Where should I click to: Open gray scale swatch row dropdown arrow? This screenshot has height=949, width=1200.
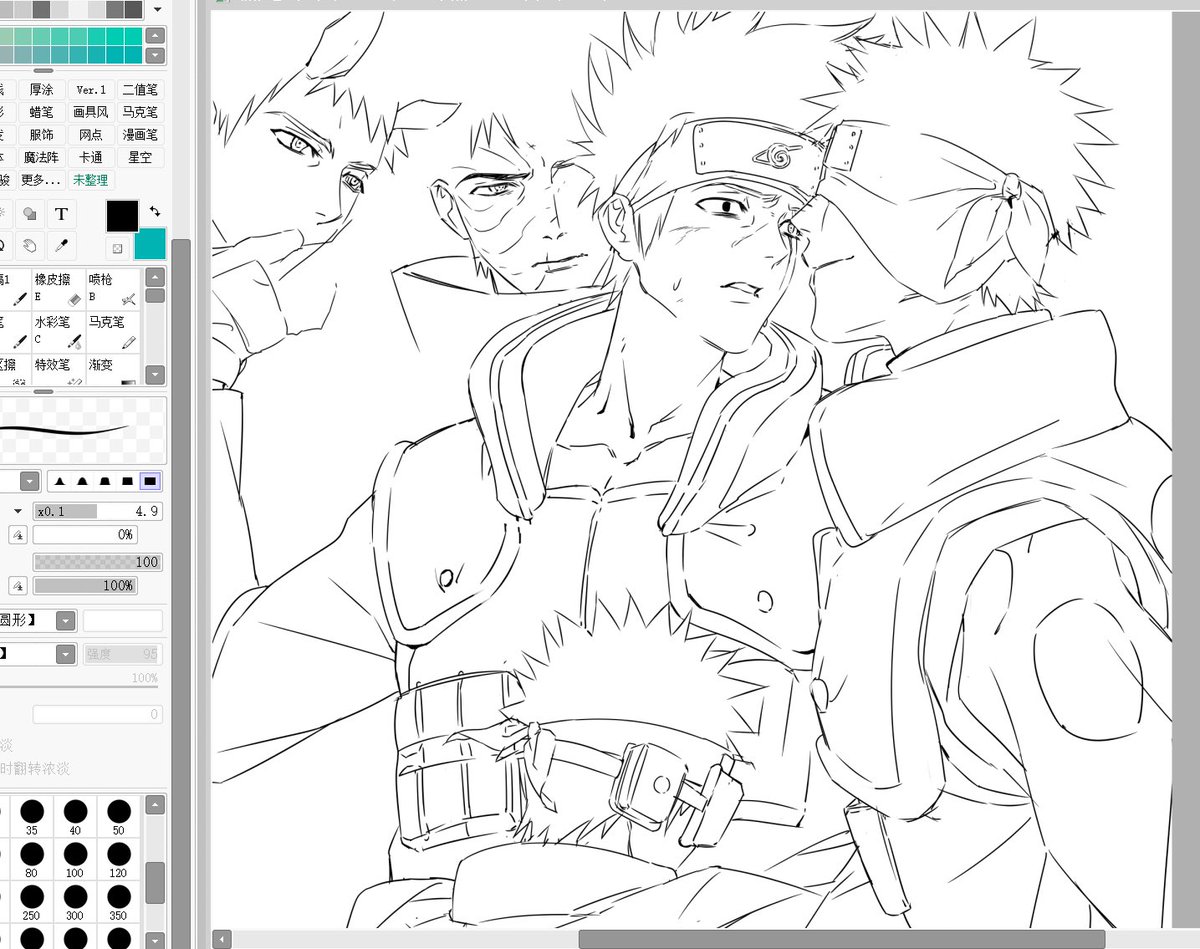click(157, 10)
